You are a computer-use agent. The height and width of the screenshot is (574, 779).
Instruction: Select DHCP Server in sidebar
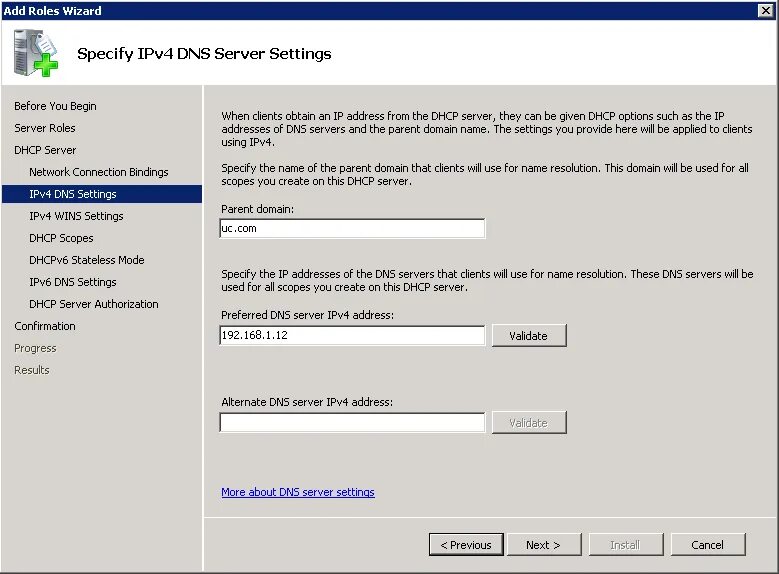(x=45, y=150)
